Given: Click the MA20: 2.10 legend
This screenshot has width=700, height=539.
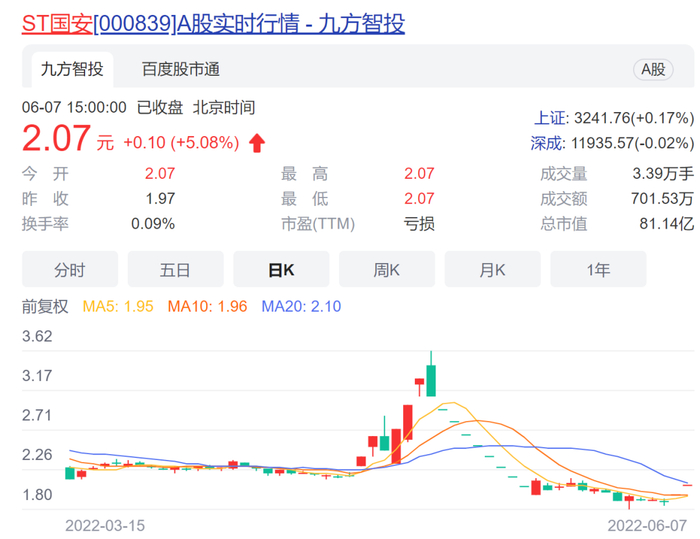Looking at the screenshot, I should click(x=301, y=306).
